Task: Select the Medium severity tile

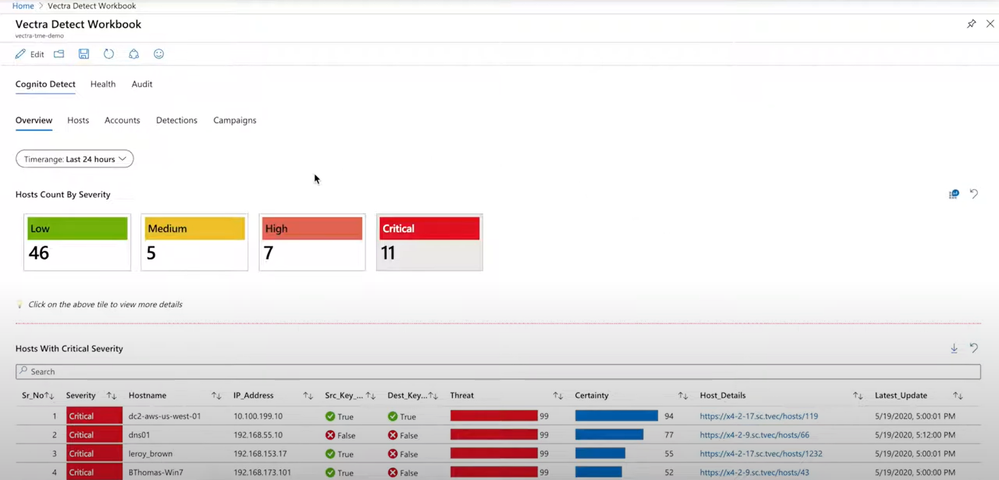Action: click(194, 242)
